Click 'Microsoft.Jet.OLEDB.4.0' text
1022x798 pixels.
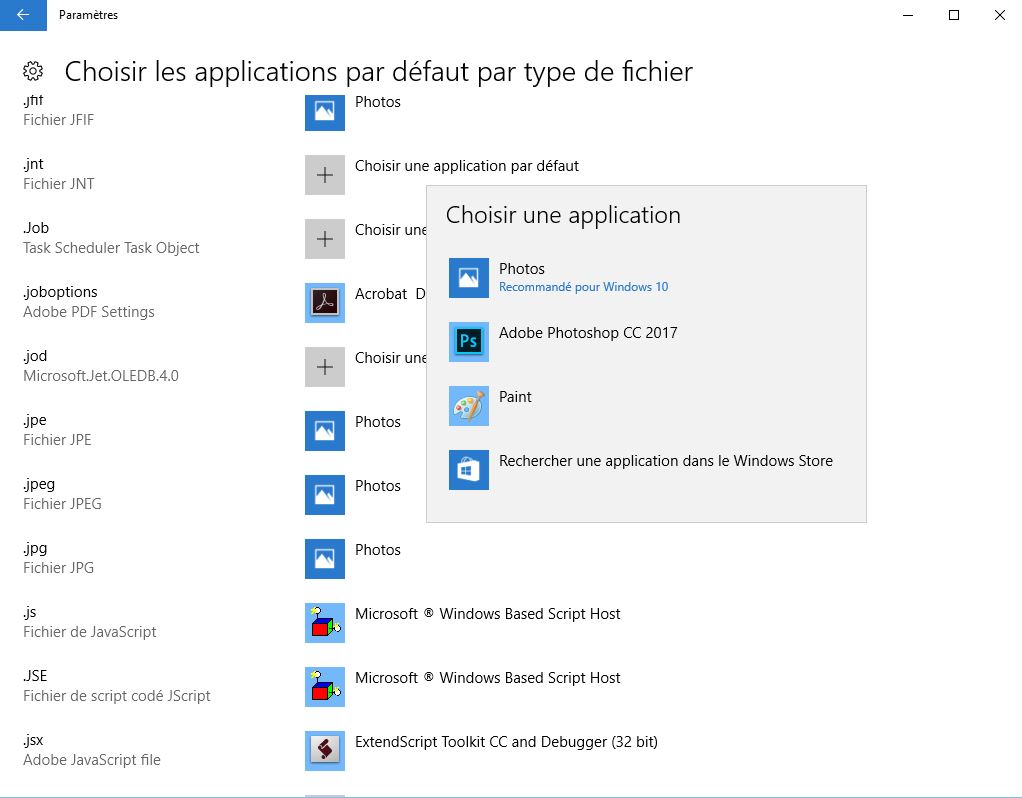click(101, 376)
